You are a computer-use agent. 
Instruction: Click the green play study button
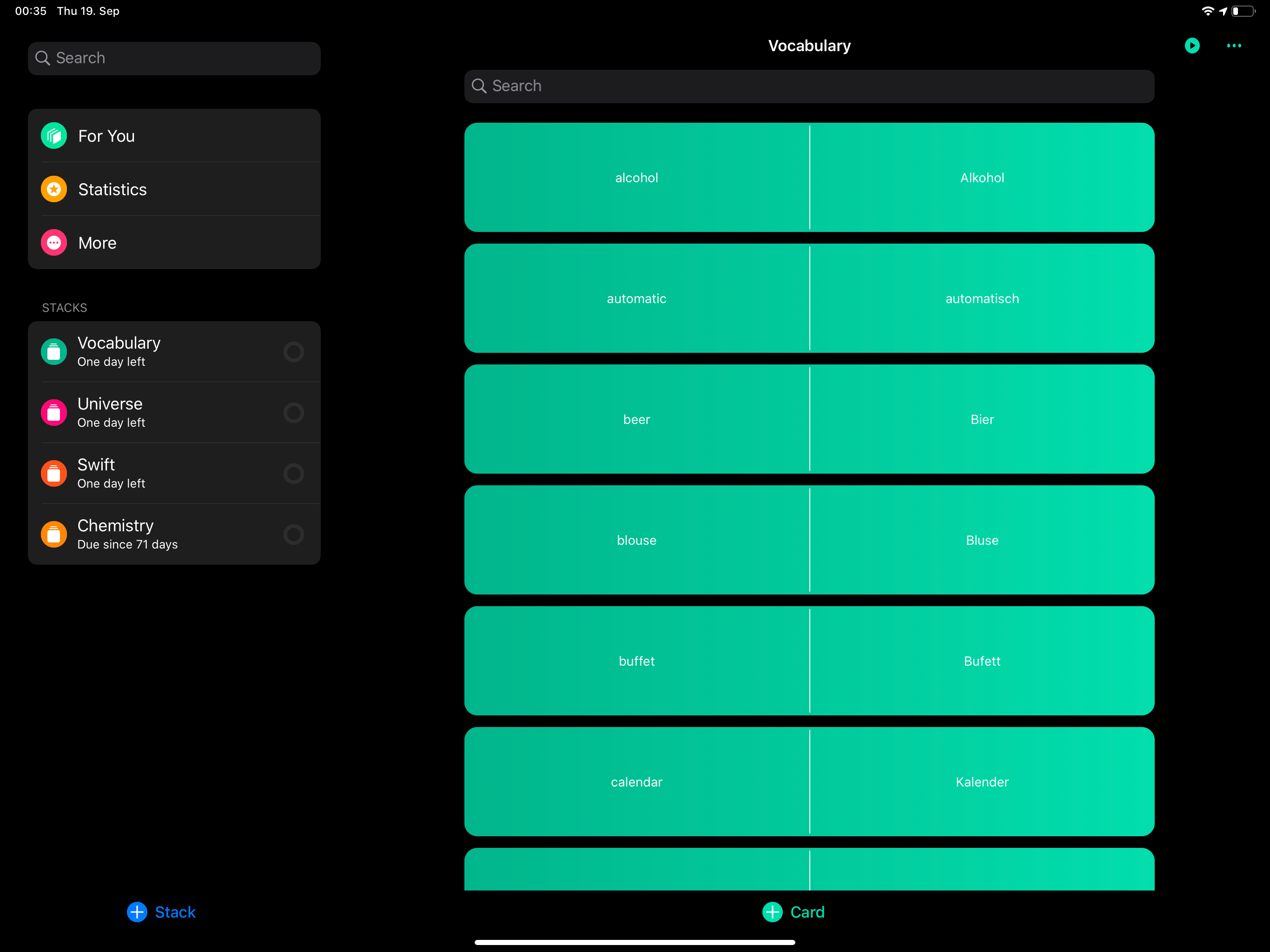coord(1192,46)
